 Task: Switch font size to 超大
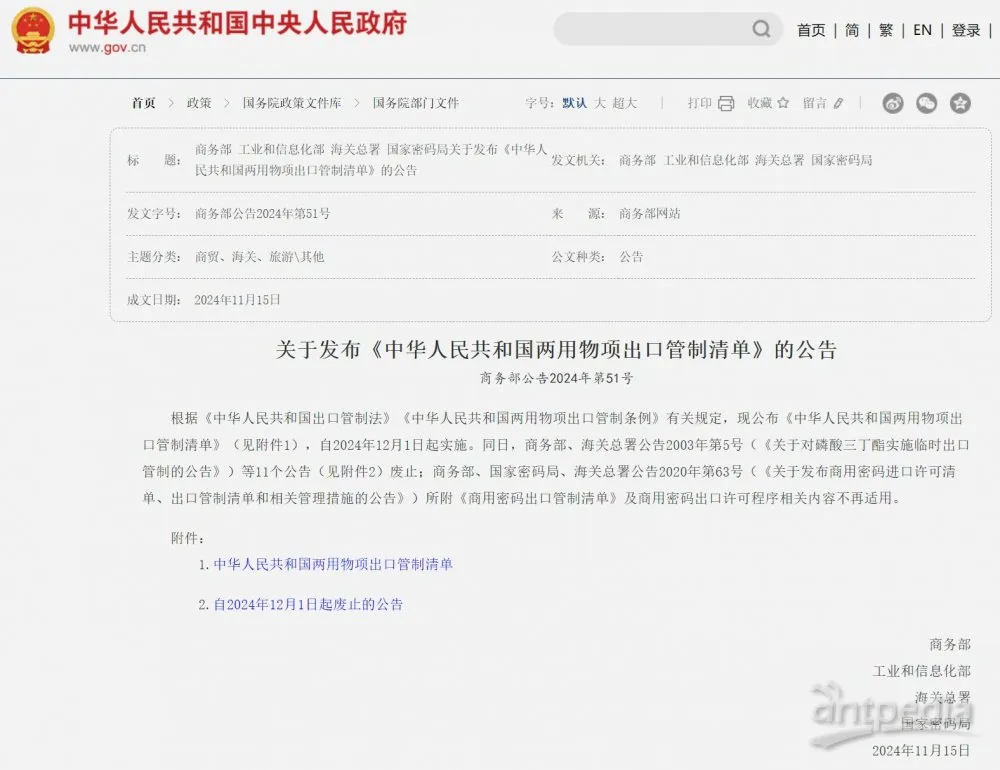coord(625,103)
